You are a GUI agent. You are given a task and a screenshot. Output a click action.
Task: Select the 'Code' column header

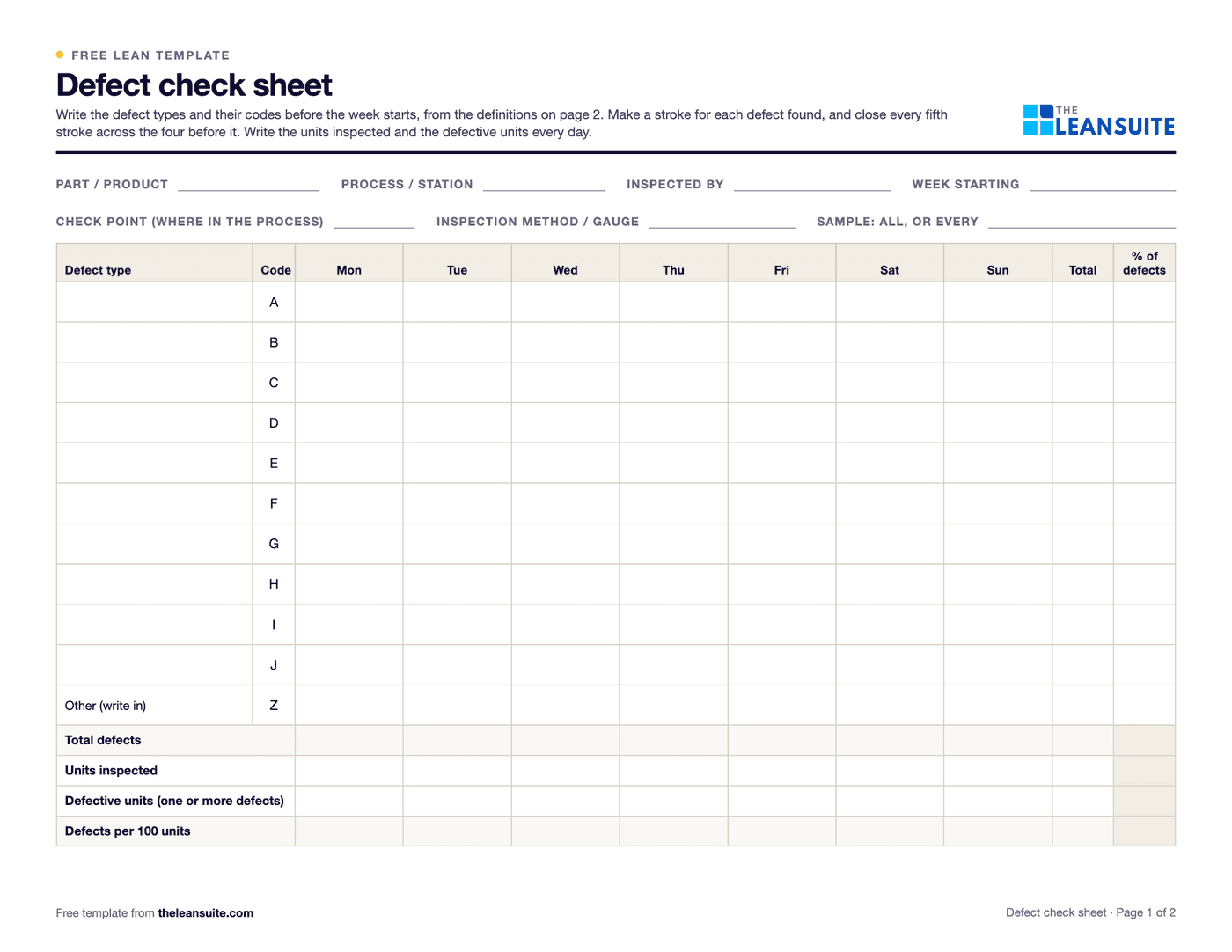pyautogui.click(x=274, y=263)
